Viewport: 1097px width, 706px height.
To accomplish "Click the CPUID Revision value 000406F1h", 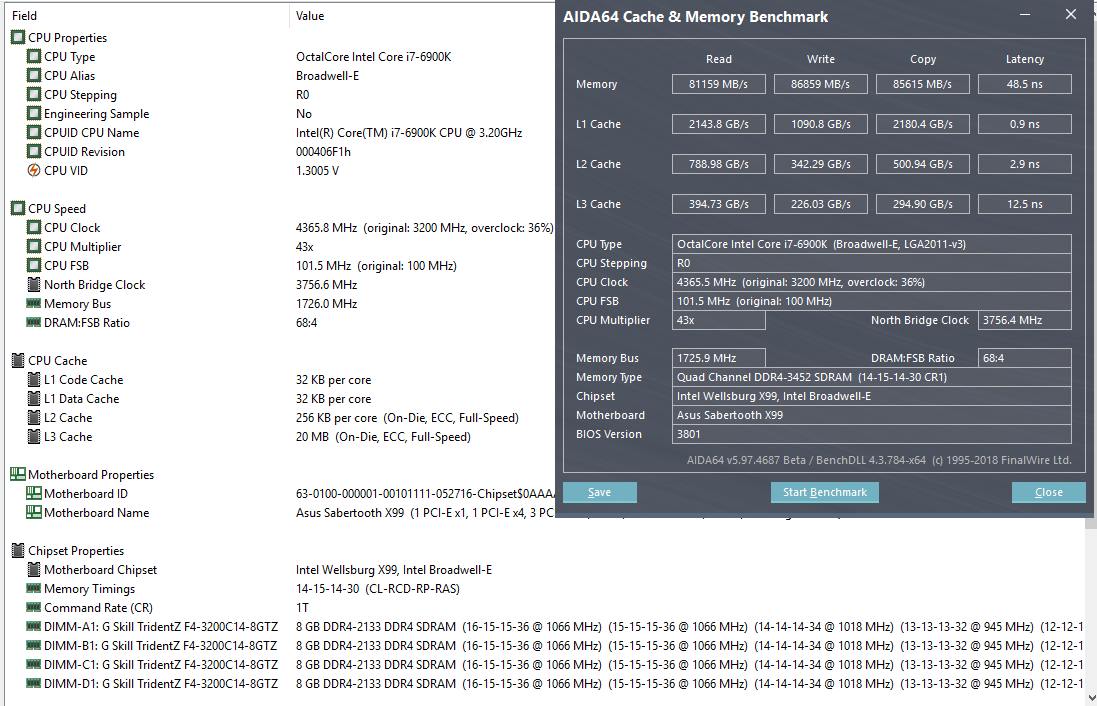I will click(x=323, y=152).
